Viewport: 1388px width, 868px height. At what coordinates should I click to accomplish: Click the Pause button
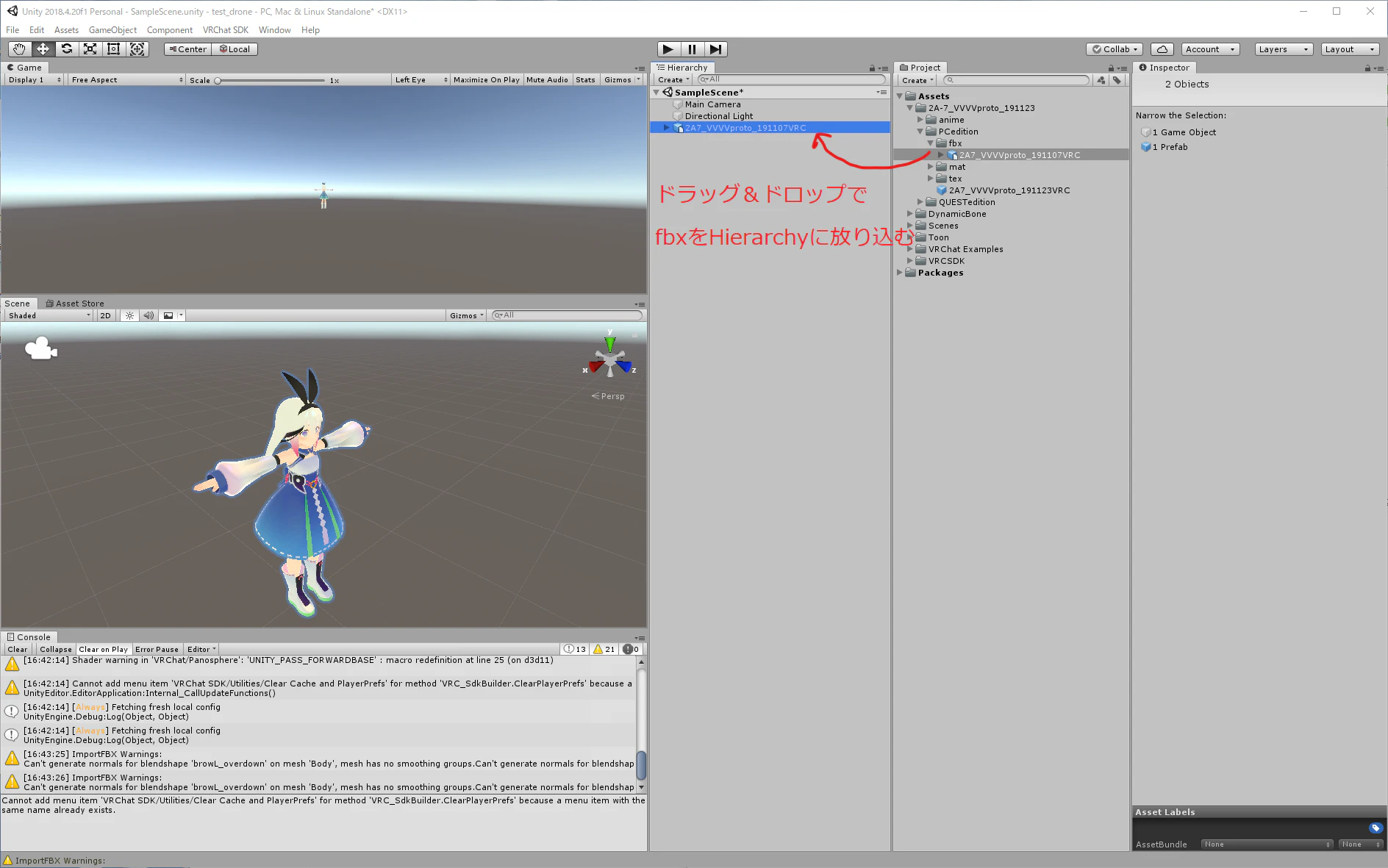click(x=692, y=49)
